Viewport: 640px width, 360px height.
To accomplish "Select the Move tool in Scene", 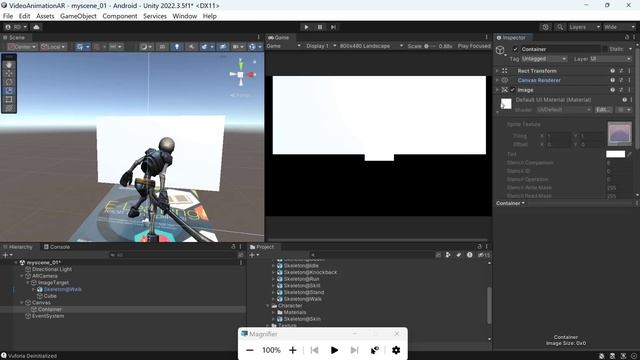I will click(9, 73).
